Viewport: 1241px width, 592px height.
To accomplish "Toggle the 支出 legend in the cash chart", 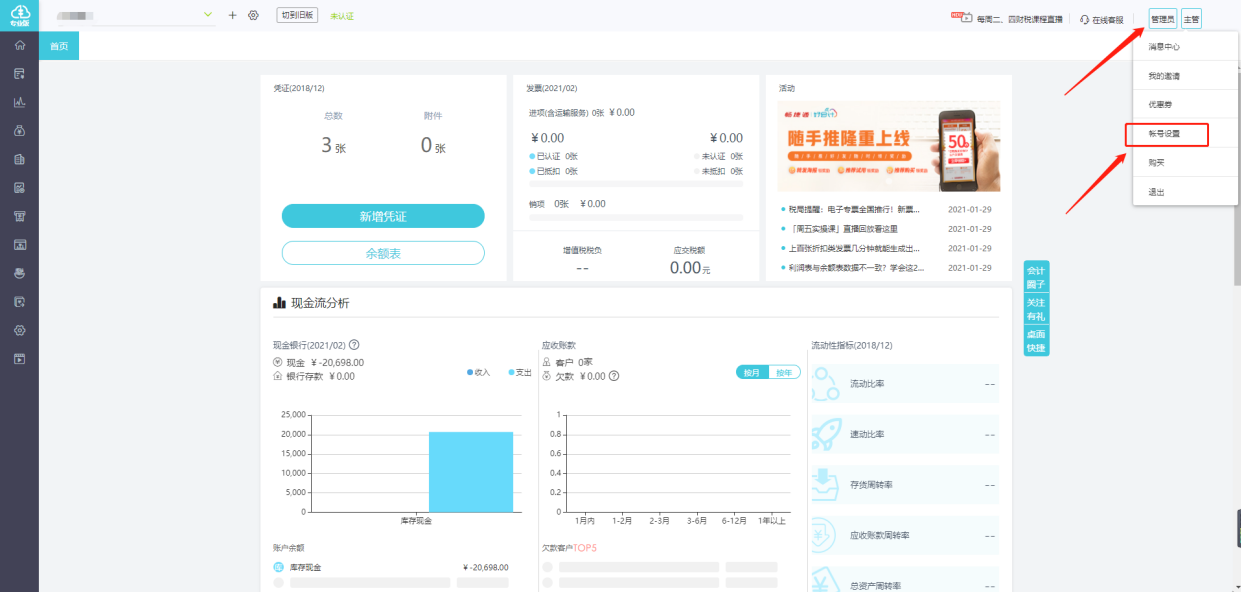I will pos(520,372).
